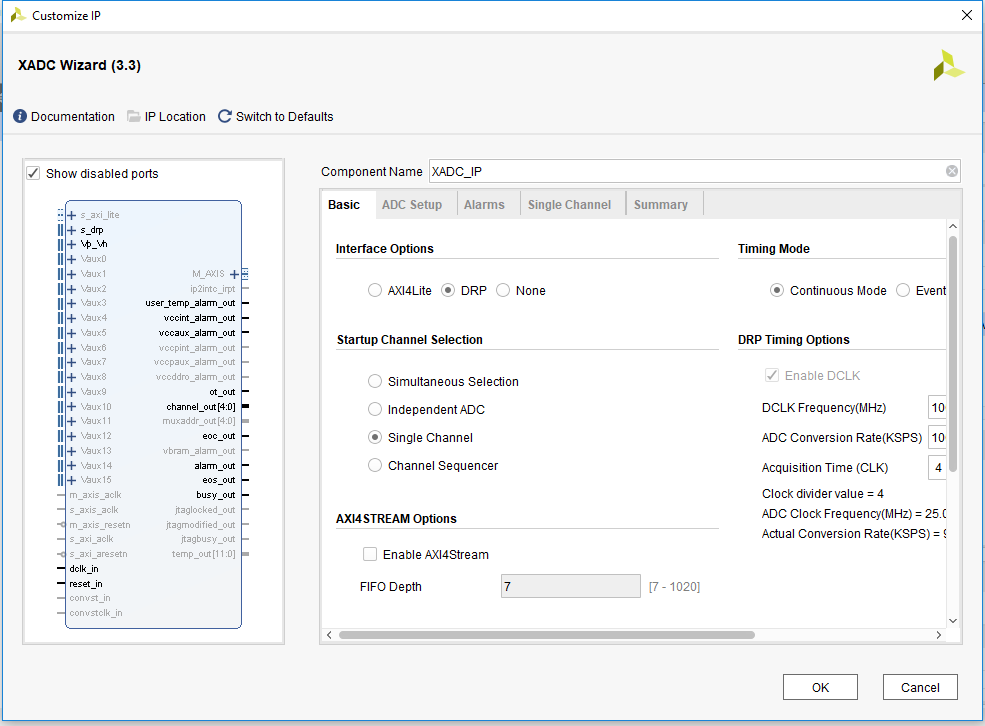Enable AXI4Stream checkbox
The width and height of the screenshot is (985, 726).
(370, 554)
